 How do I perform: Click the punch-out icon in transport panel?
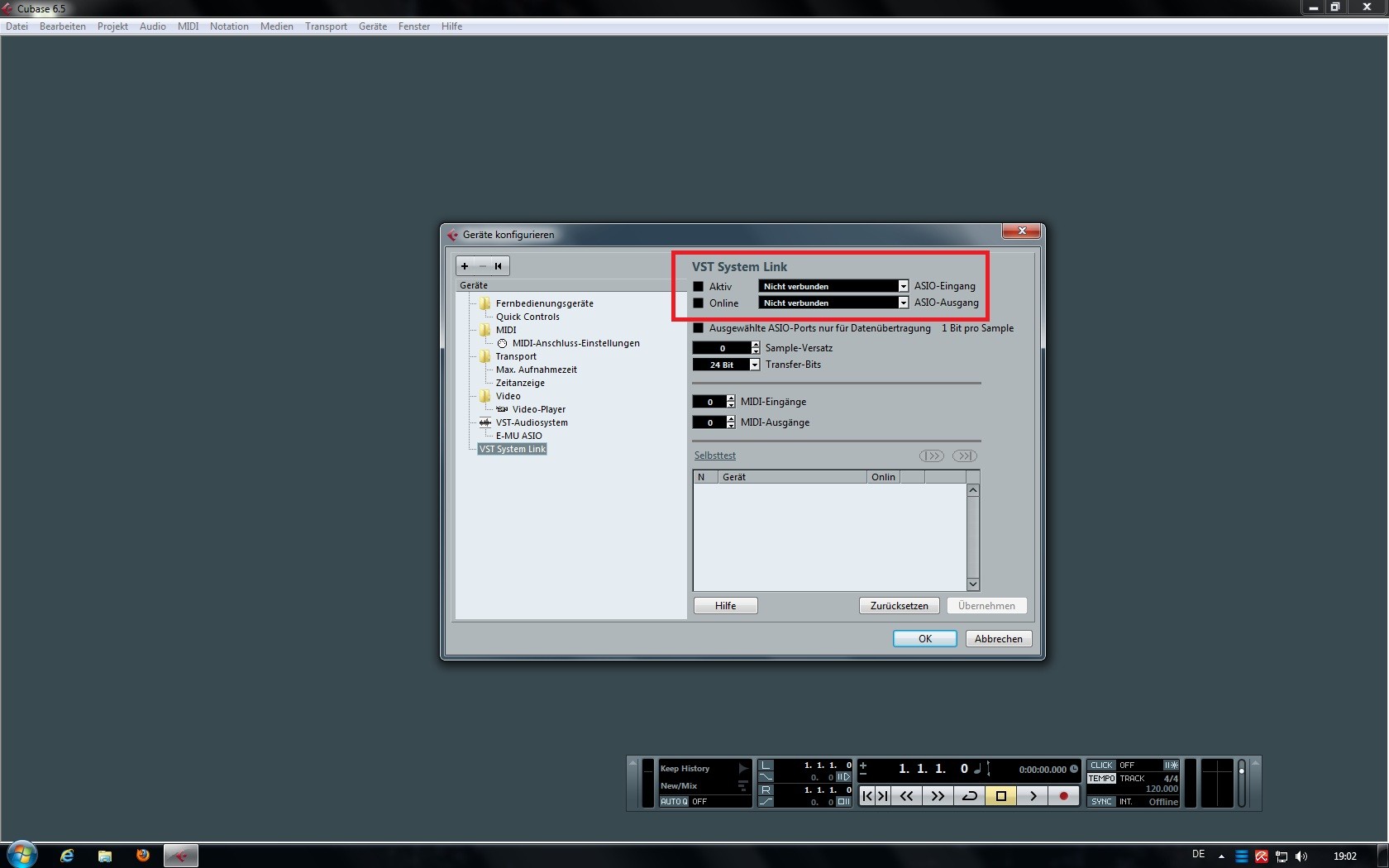coord(766,802)
